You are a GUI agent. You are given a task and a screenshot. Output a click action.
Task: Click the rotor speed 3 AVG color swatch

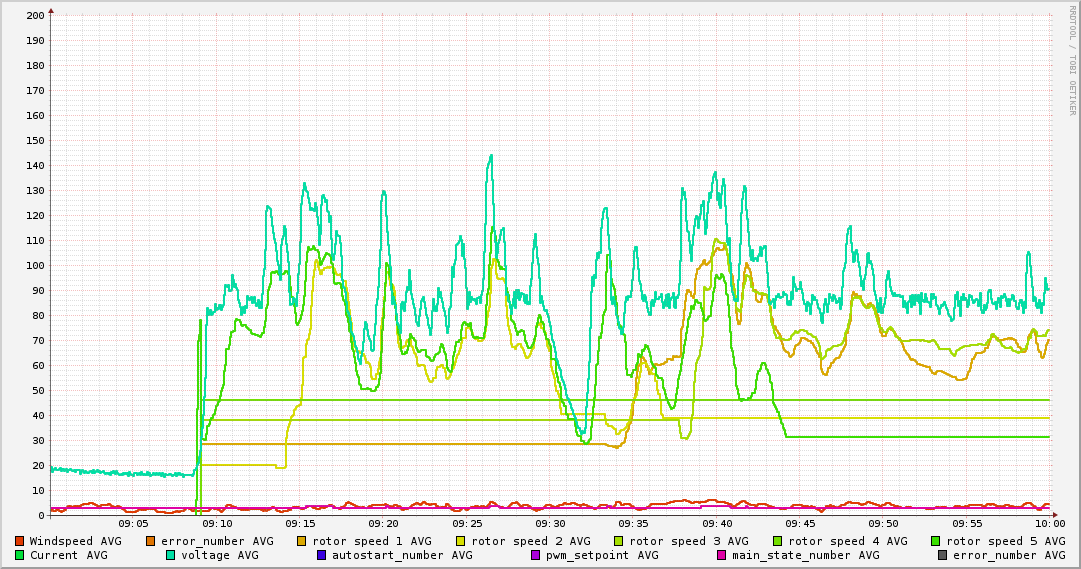point(619,541)
